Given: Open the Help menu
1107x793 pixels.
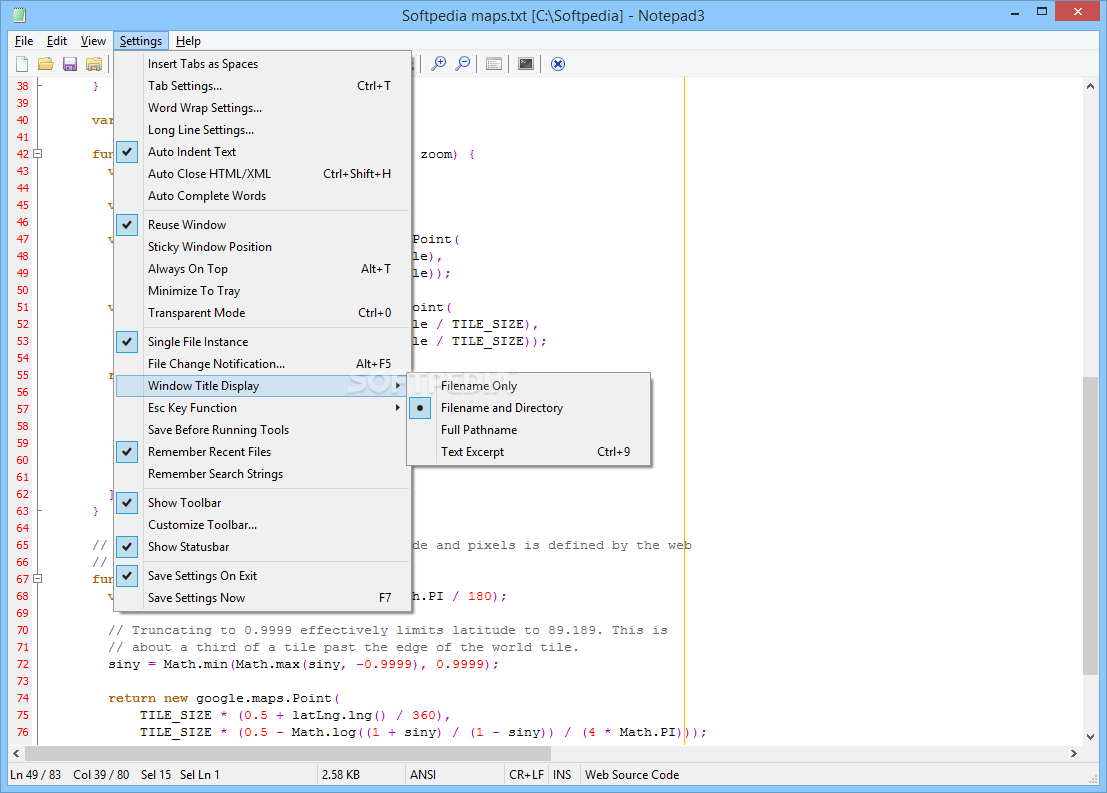Looking at the screenshot, I should [x=188, y=41].
